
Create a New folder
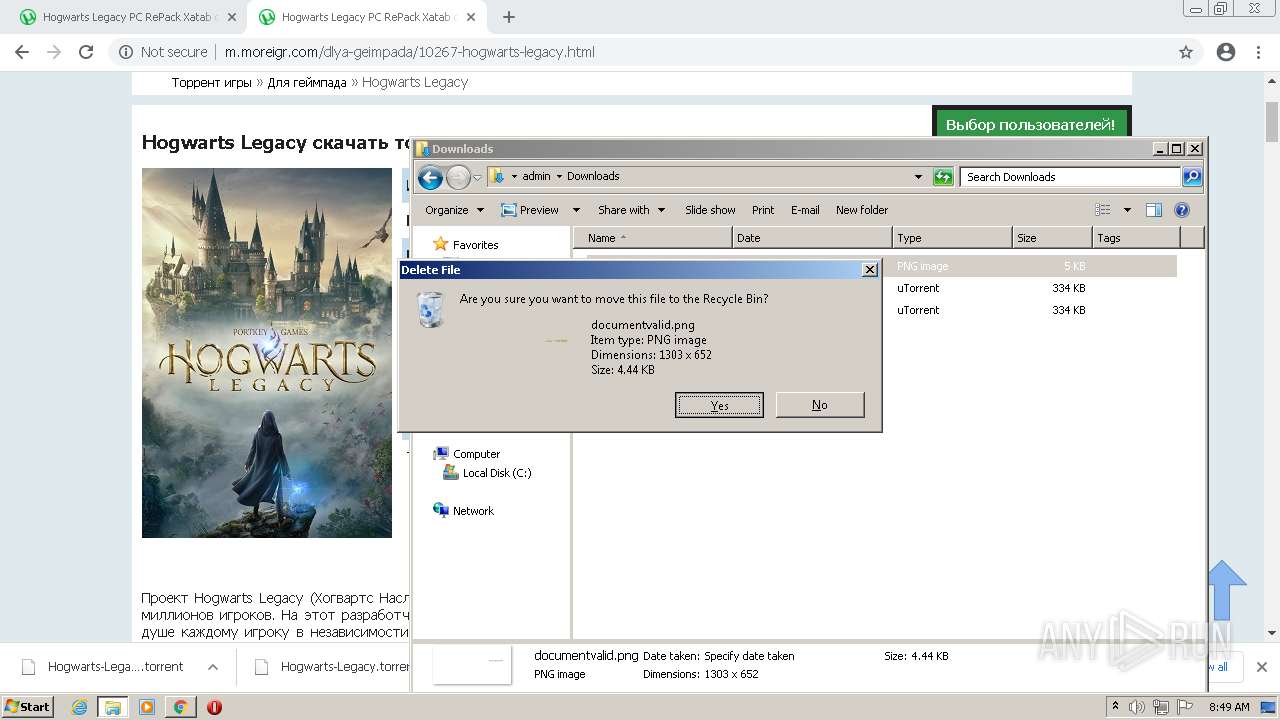pyautogui.click(x=862, y=210)
